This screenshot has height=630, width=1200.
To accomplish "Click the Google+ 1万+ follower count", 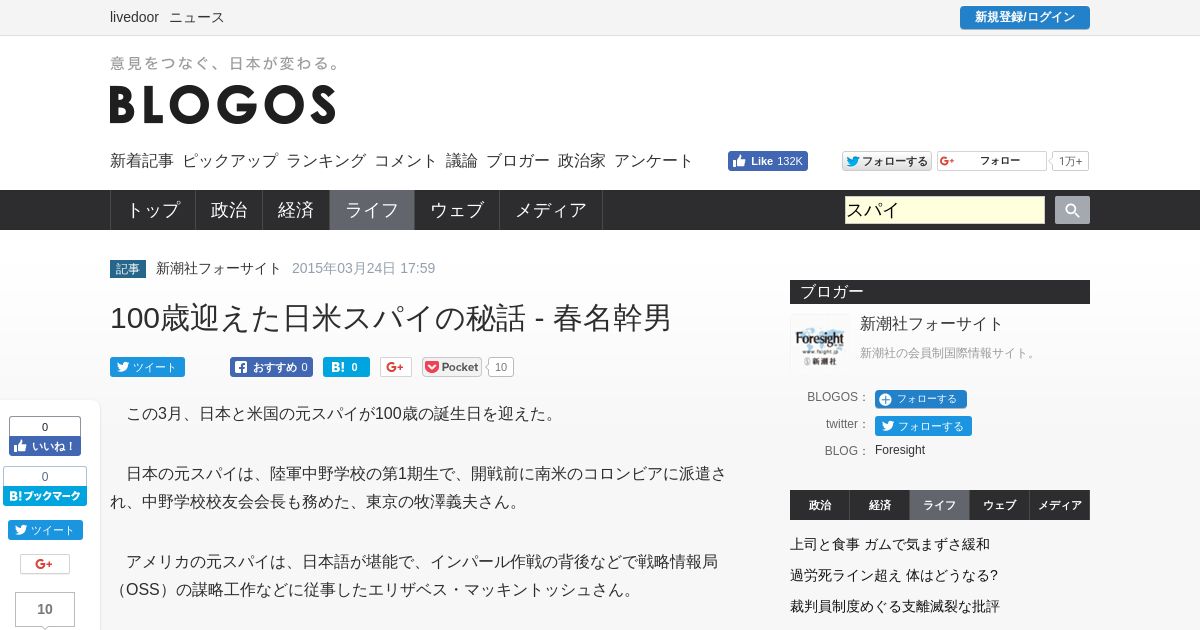I will pyautogui.click(x=1071, y=161).
